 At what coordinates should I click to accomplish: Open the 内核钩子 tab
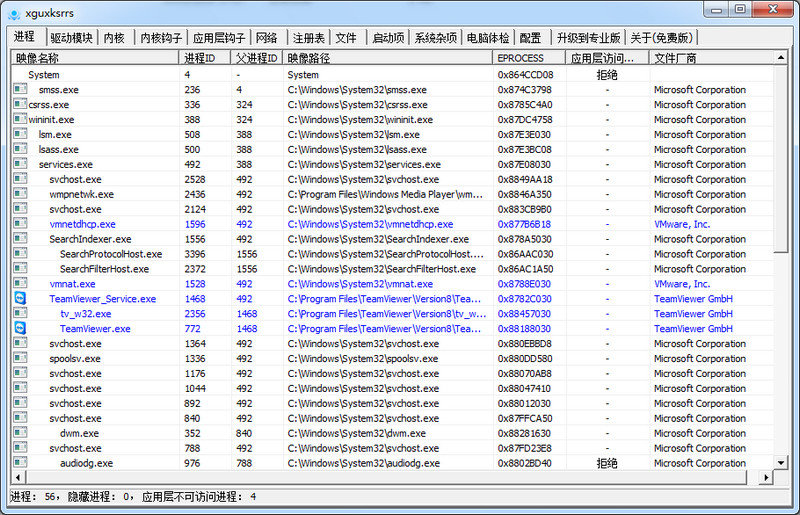point(160,38)
